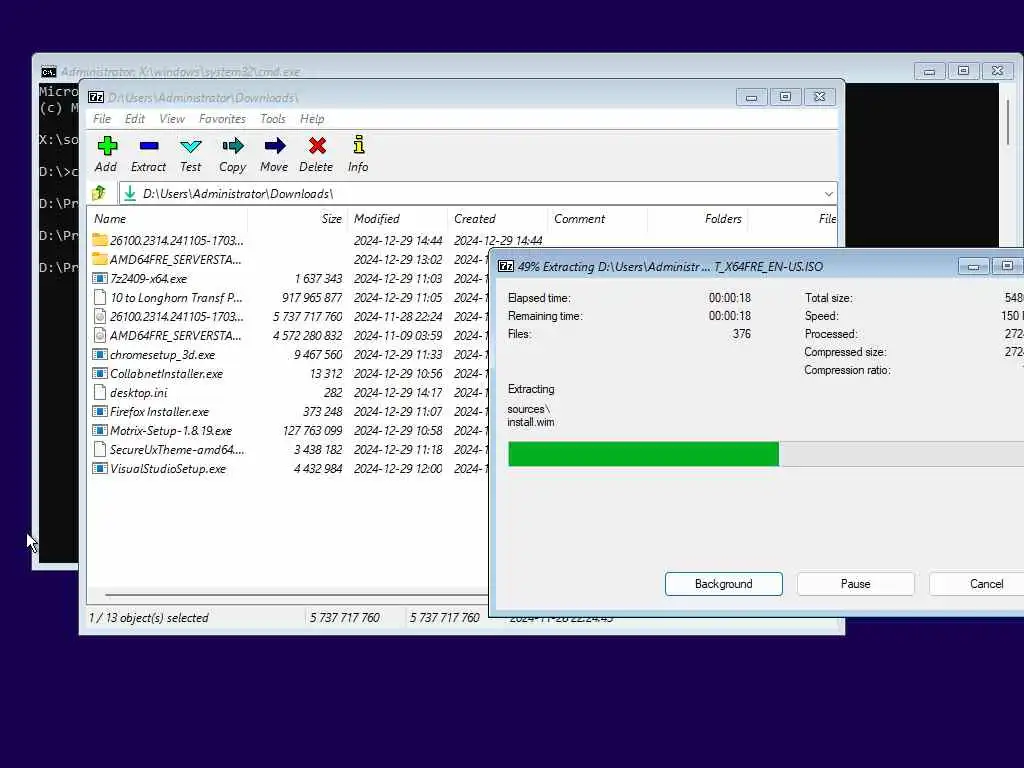Select the 5 737 717 760 byte ISO file icon
Viewport: 1024px width, 768px height.
point(99,316)
